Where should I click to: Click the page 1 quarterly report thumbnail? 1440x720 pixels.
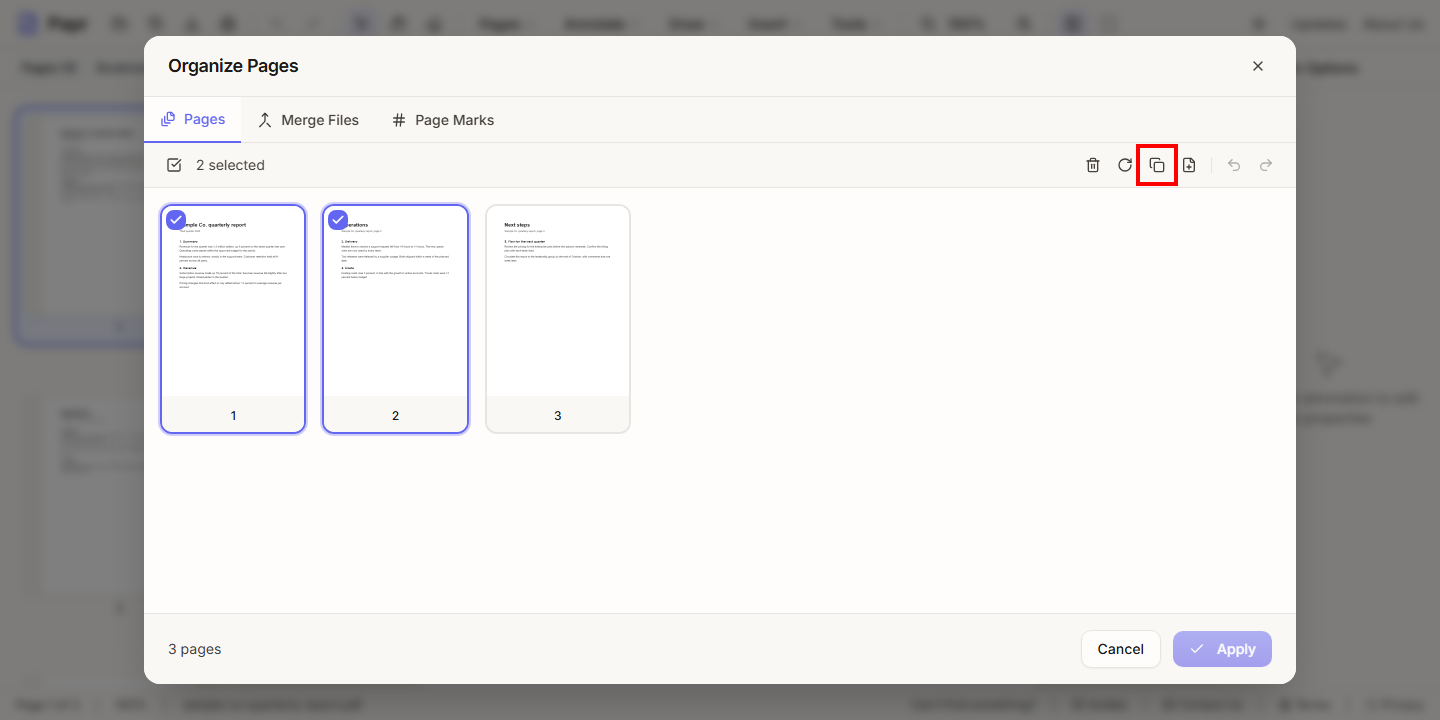pos(233,319)
